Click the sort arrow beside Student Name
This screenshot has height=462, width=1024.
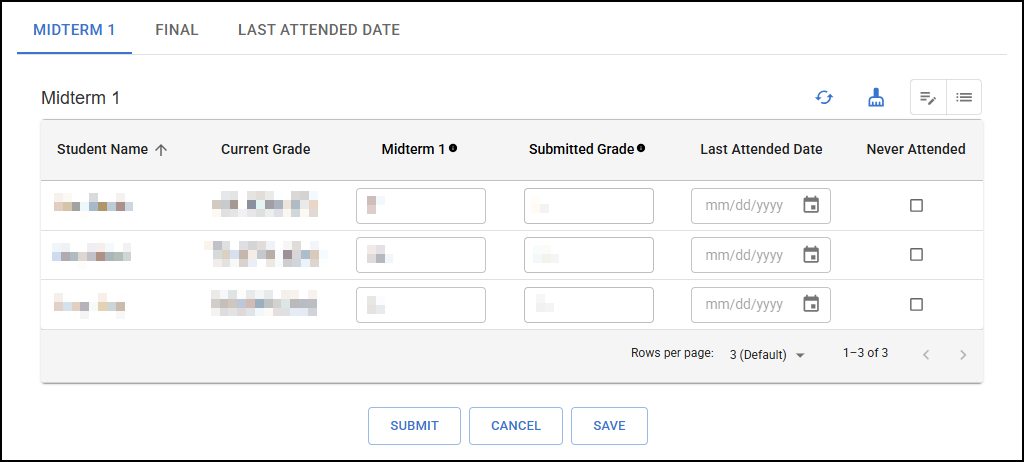(161, 150)
